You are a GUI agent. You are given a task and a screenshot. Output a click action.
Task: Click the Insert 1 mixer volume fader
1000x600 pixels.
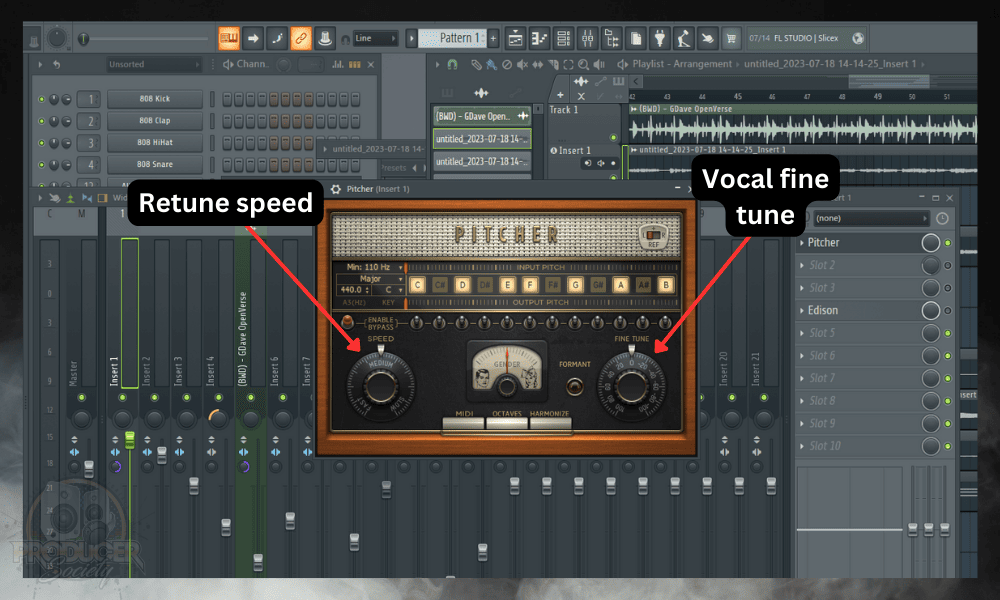[129, 440]
